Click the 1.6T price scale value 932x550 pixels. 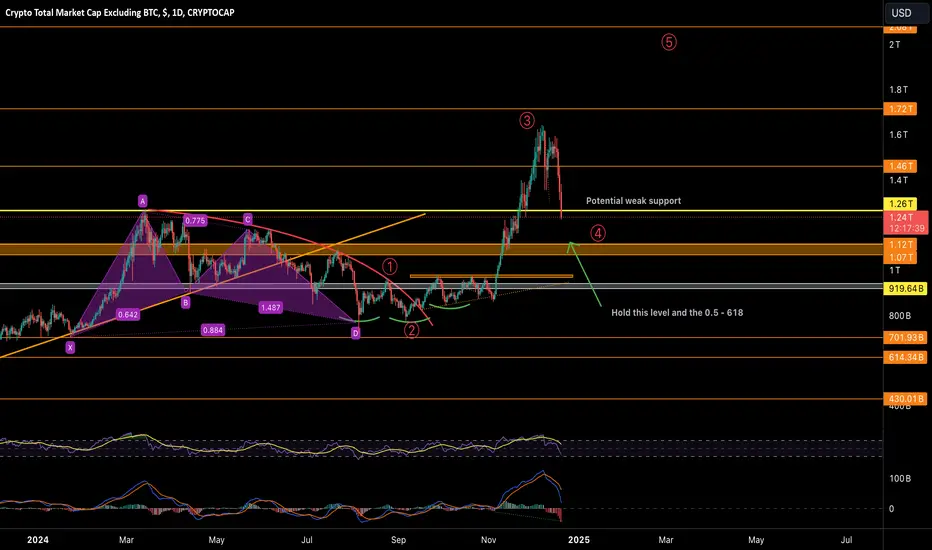(x=898, y=135)
